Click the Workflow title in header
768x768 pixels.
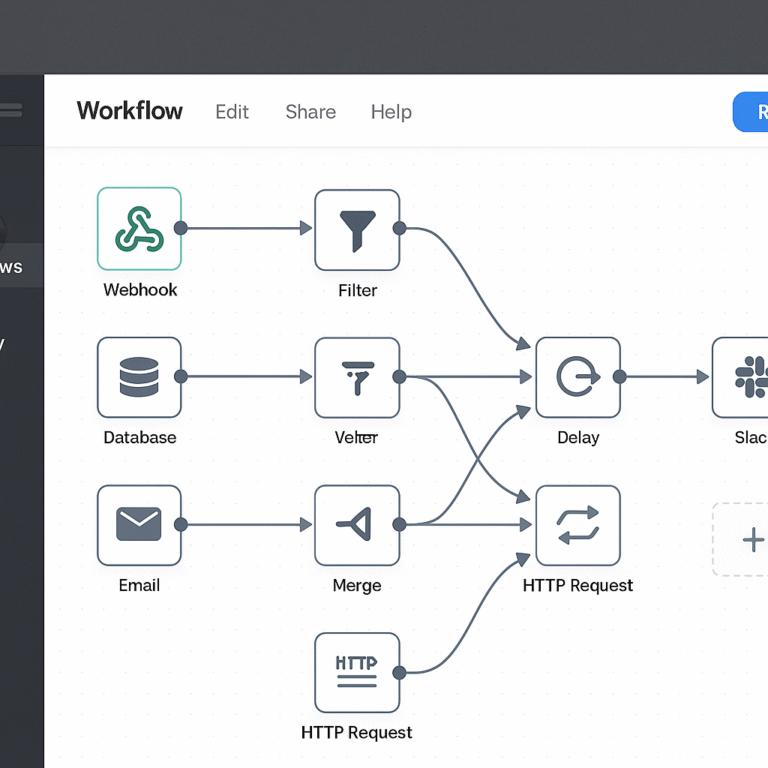click(x=130, y=111)
